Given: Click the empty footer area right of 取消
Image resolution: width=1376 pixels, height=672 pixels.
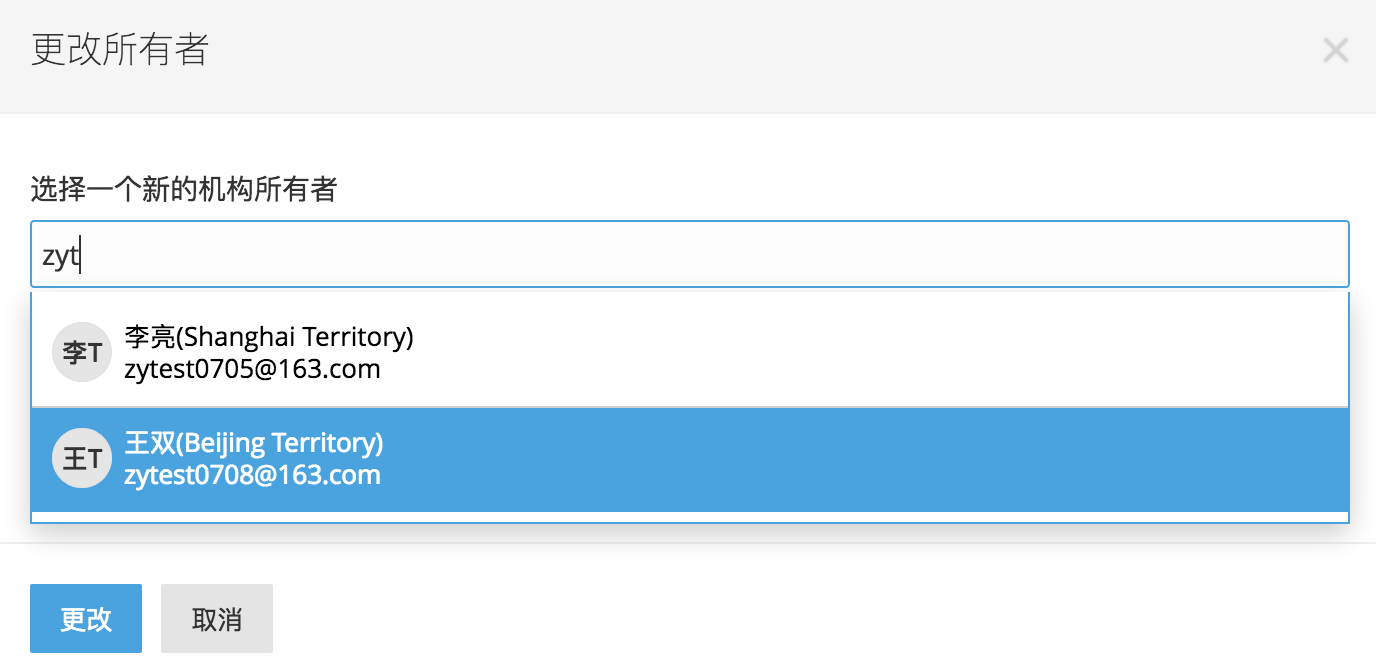Looking at the screenshot, I should click(x=800, y=619).
